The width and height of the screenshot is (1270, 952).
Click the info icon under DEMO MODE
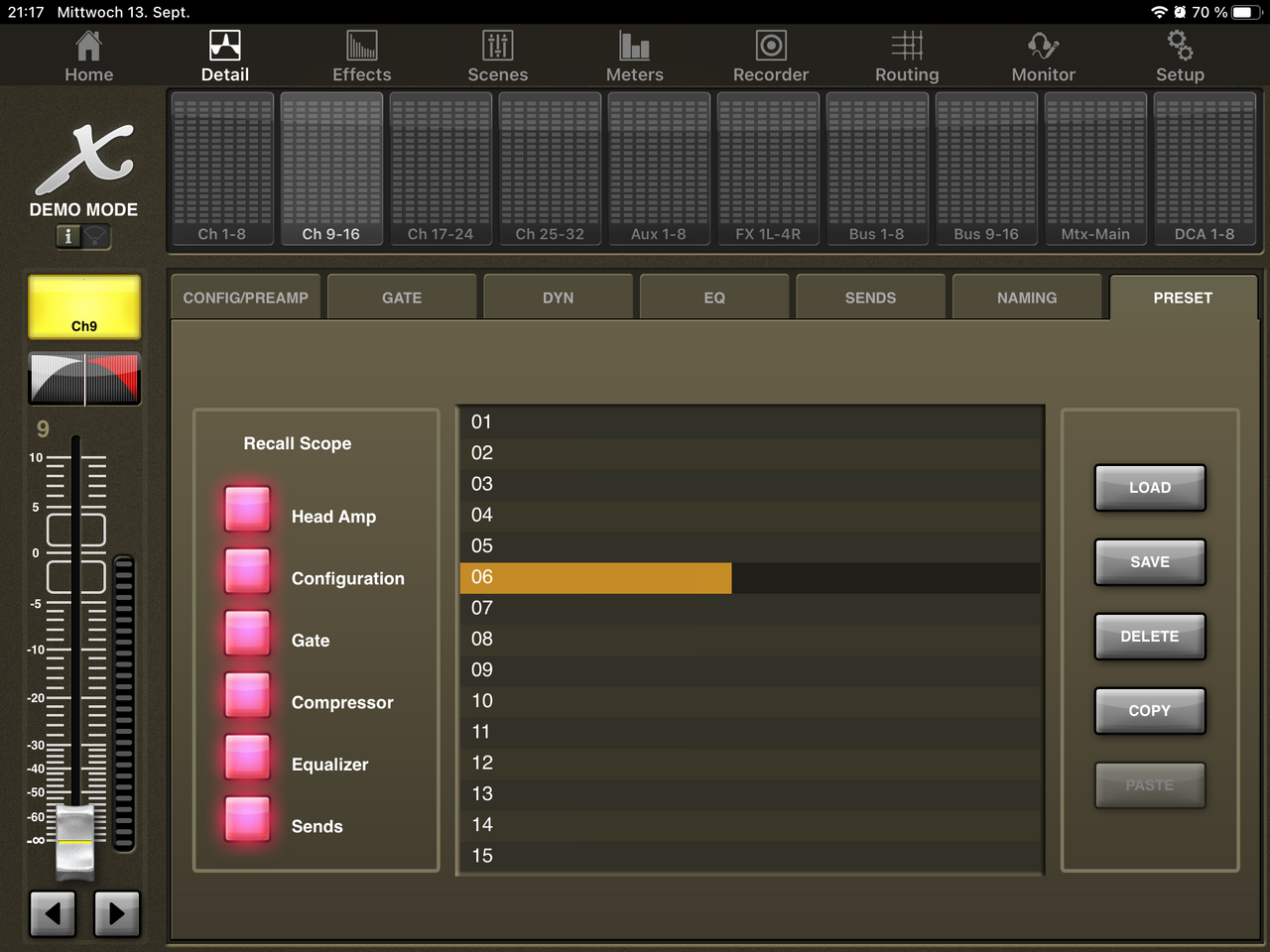click(68, 236)
